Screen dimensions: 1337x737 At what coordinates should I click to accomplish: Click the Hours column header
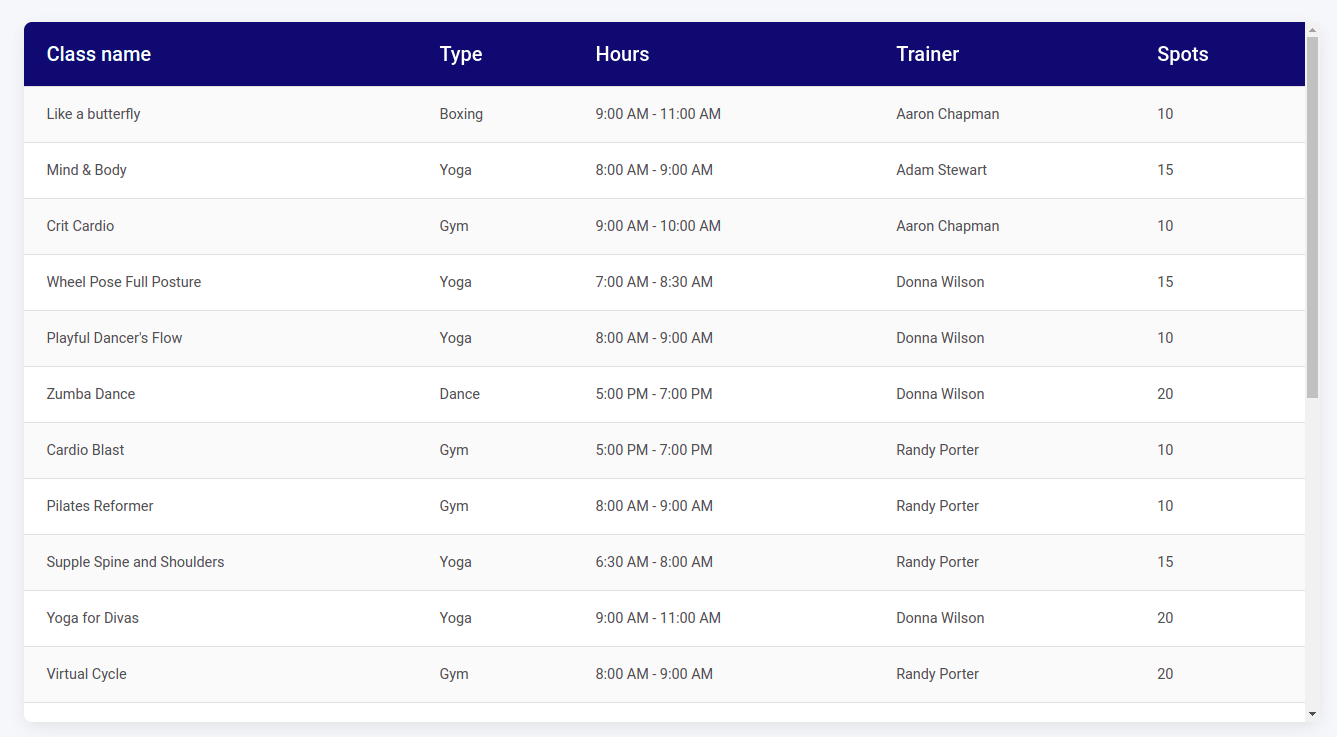(622, 54)
